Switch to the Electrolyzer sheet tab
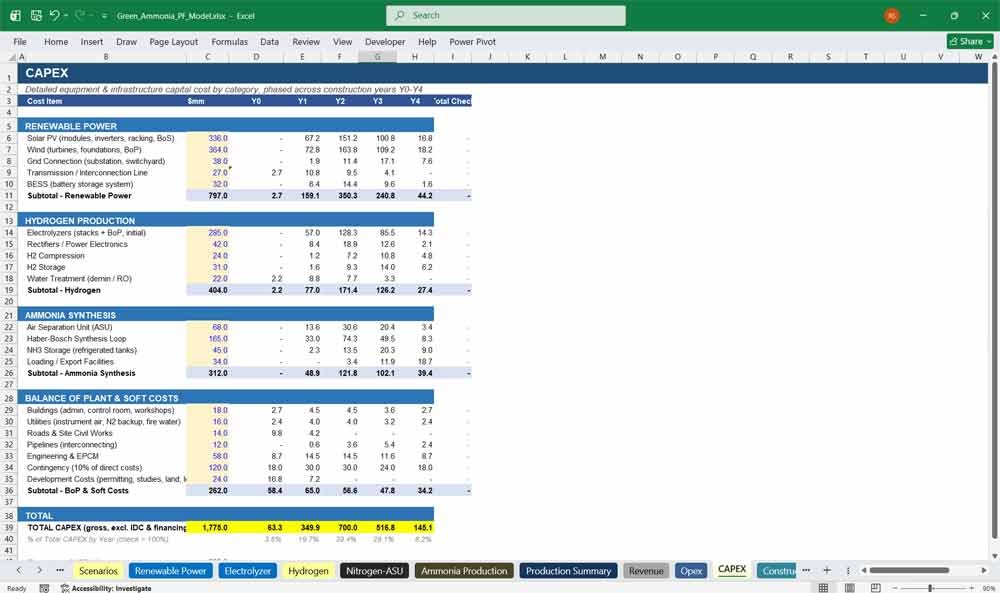 tap(247, 571)
